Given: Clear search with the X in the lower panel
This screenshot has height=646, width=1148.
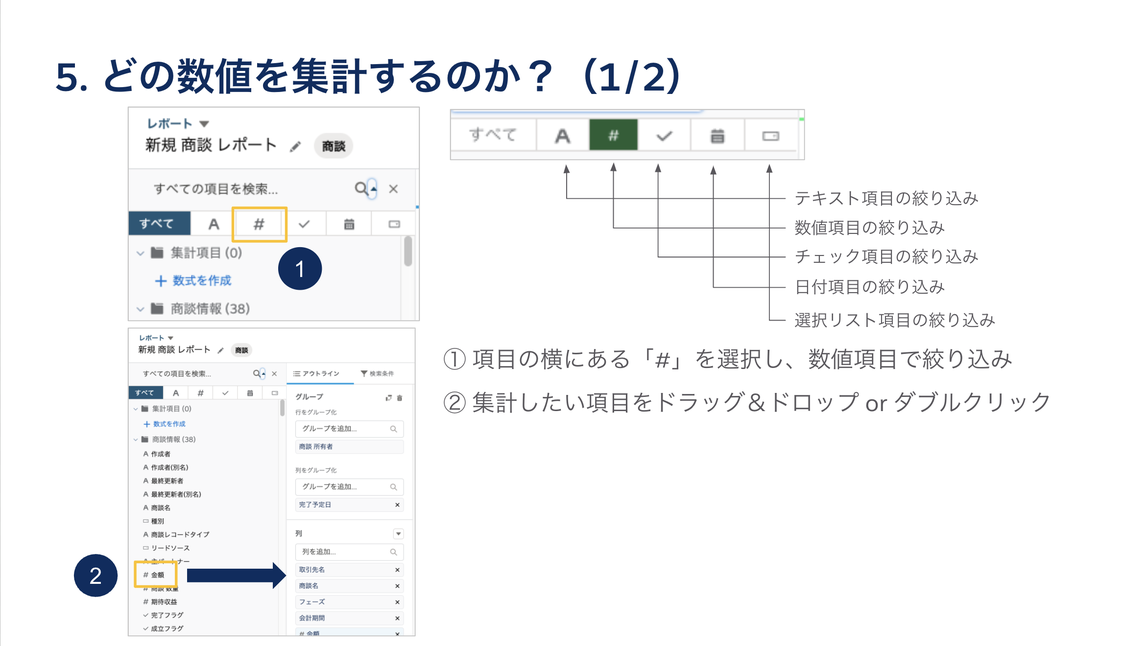Looking at the screenshot, I should click(x=275, y=374).
